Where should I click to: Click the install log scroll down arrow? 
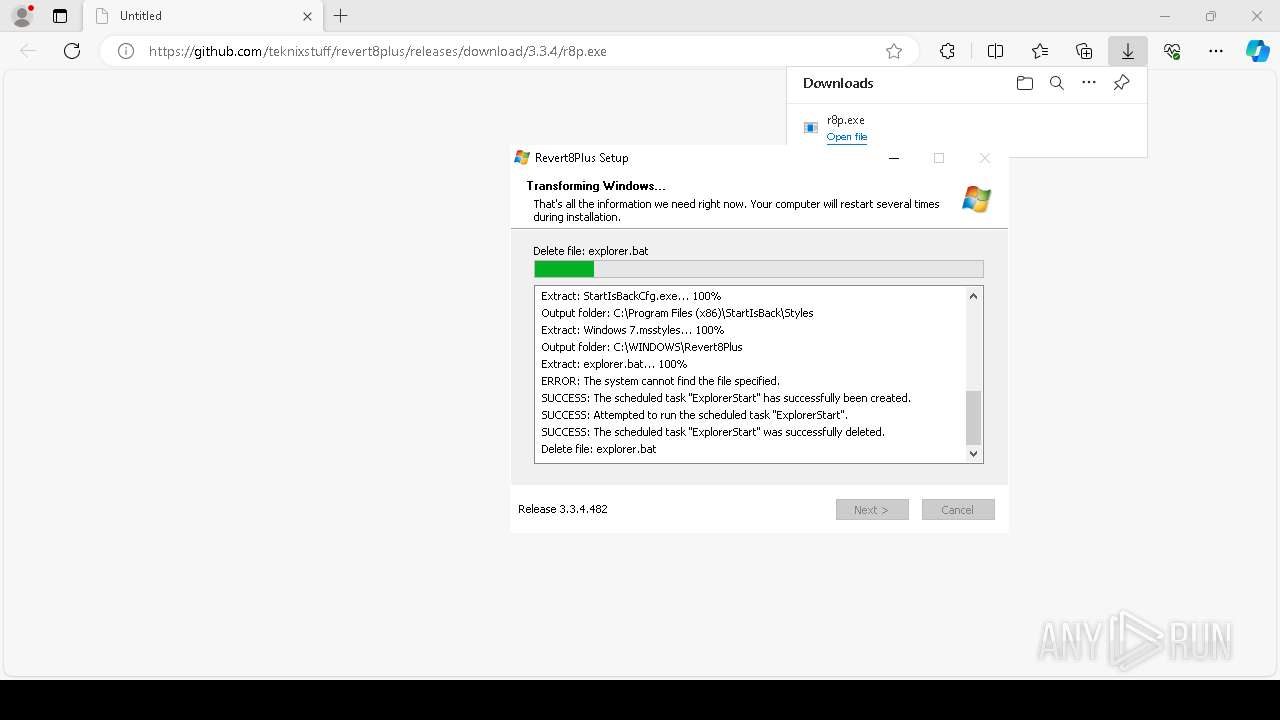coord(973,453)
